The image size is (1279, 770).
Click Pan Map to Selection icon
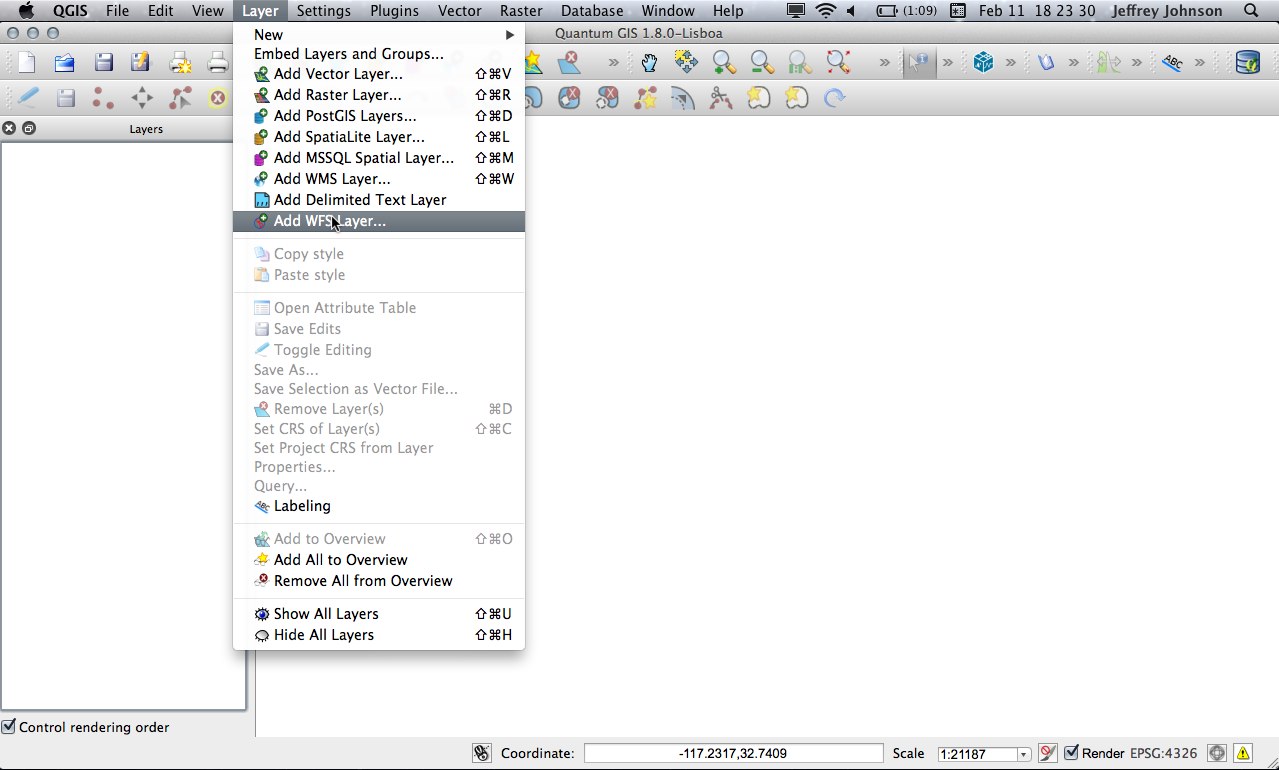point(686,63)
